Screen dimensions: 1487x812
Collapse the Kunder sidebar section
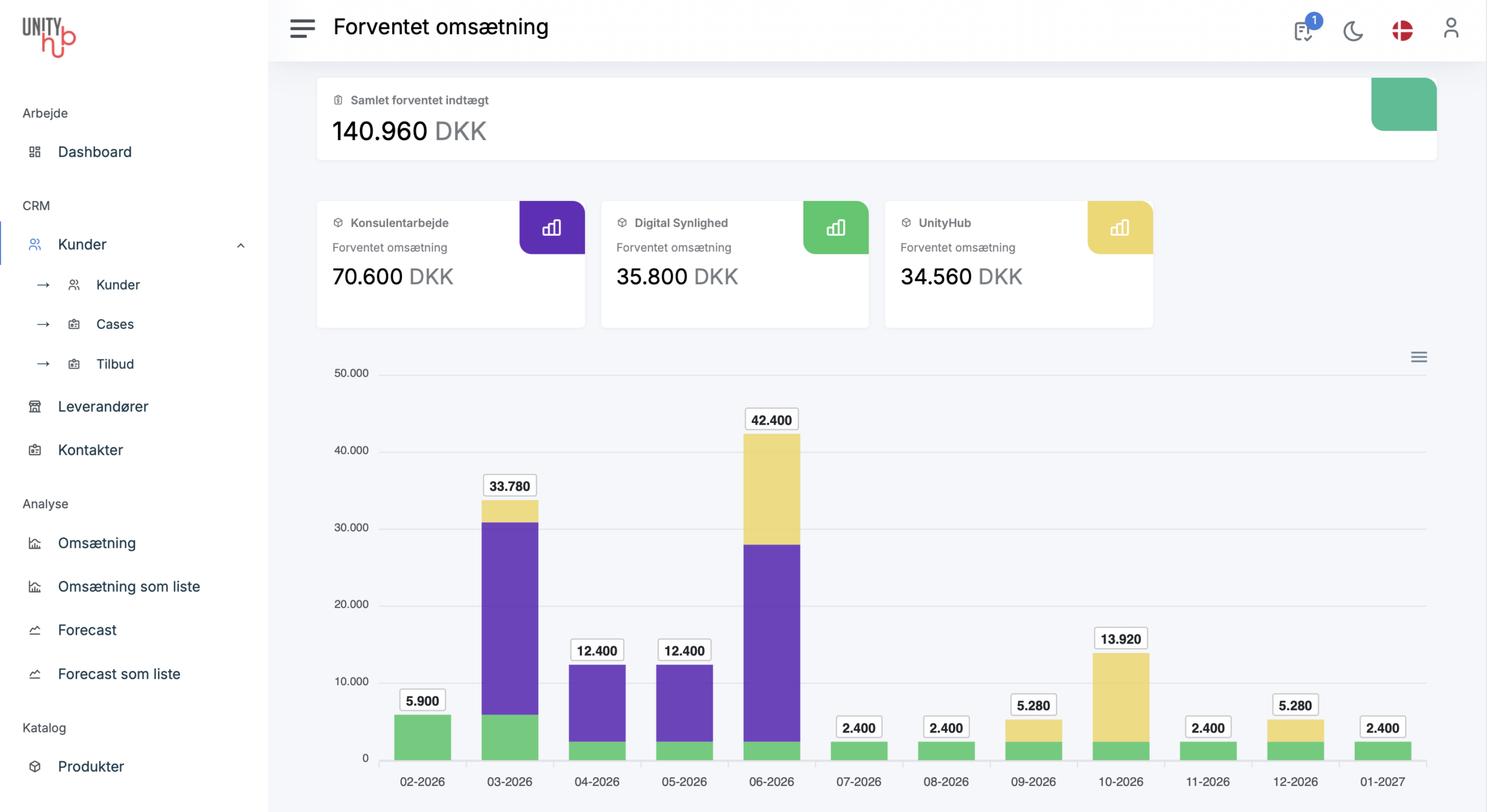pyautogui.click(x=240, y=245)
